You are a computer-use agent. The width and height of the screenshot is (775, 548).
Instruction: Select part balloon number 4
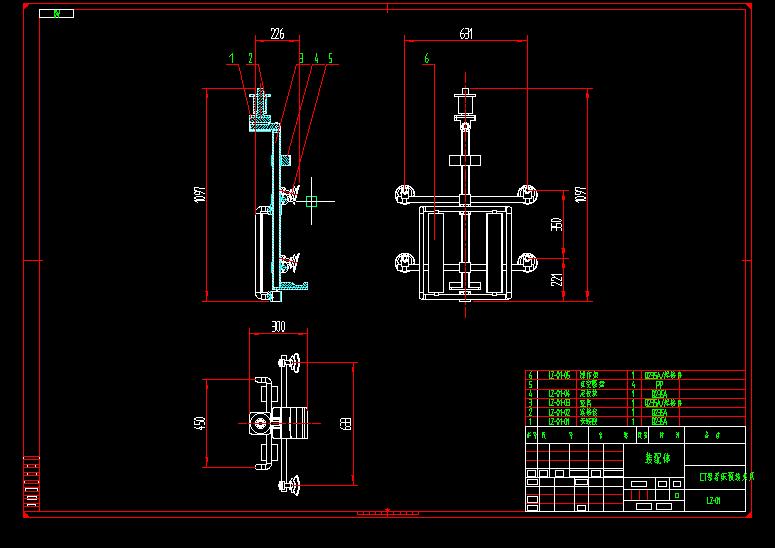pyautogui.click(x=317, y=58)
